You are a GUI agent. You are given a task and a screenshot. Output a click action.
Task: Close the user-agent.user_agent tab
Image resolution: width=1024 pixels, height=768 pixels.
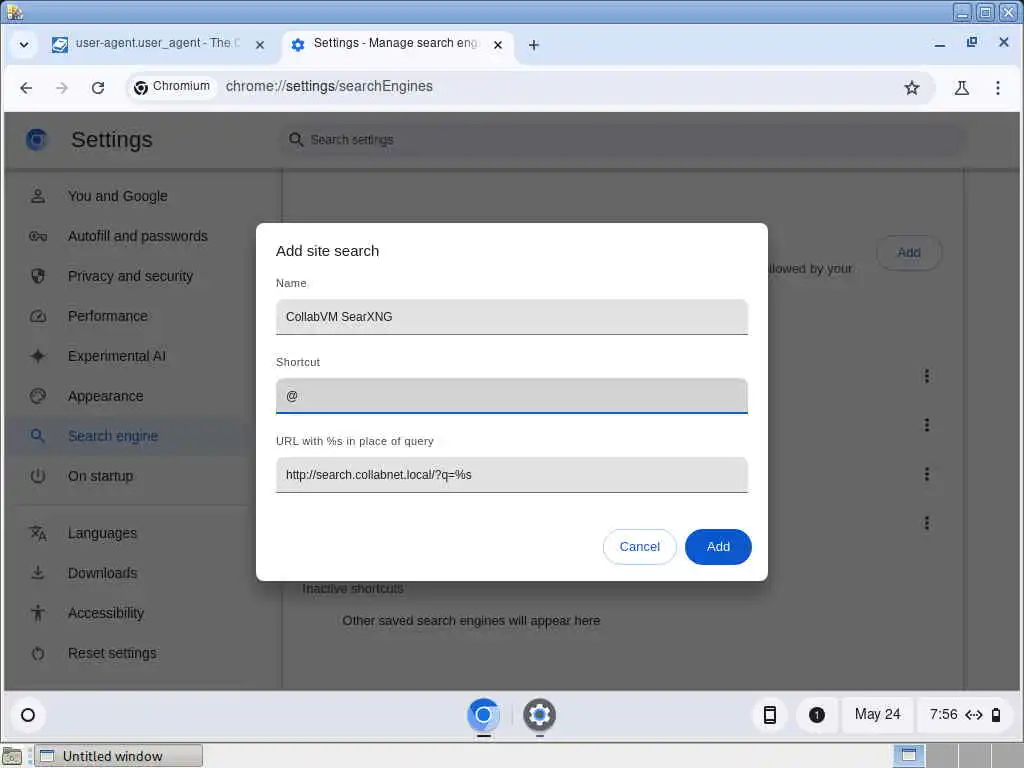coord(260,45)
